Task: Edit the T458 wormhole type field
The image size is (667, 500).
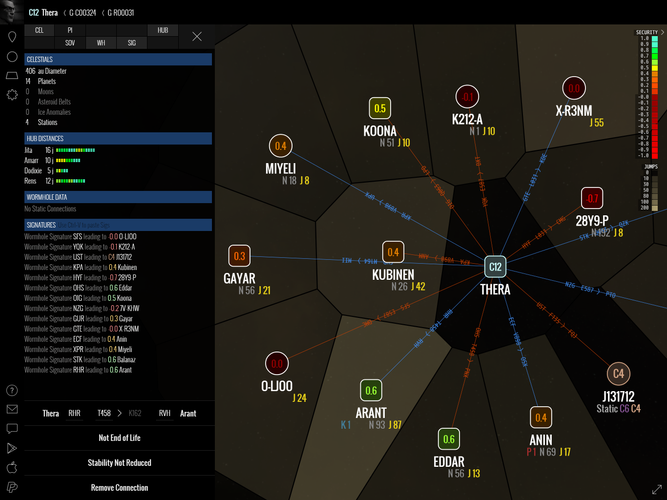Action: pos(104,414)
